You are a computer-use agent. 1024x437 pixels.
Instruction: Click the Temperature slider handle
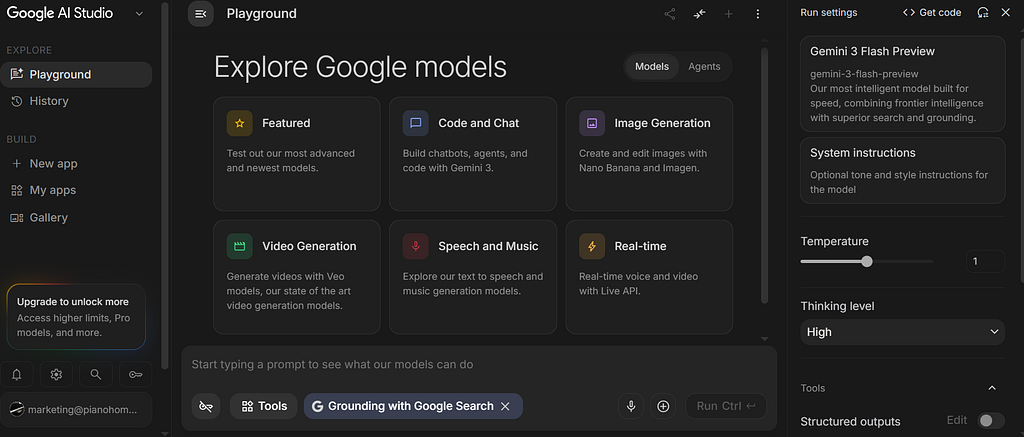click(867, 262)
